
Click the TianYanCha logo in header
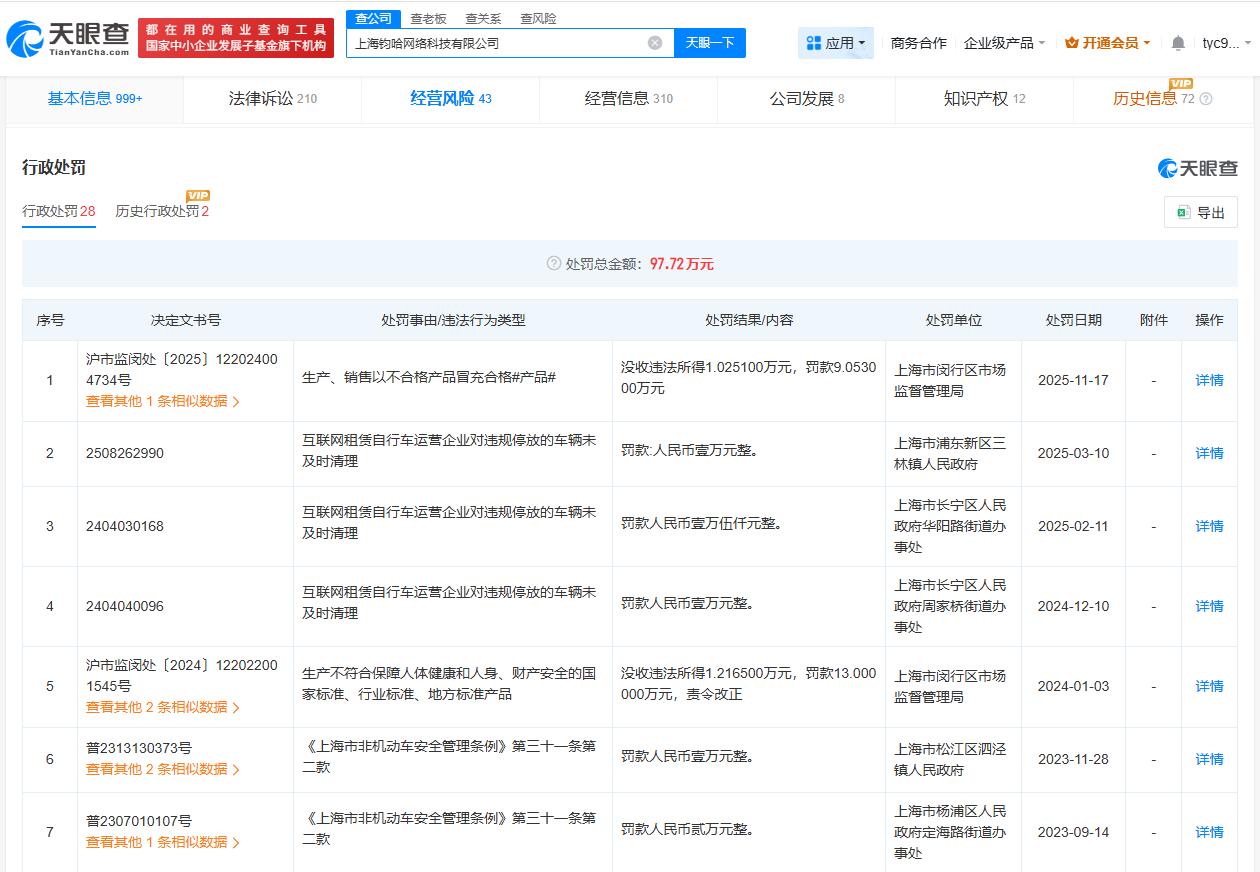(68, 38)
